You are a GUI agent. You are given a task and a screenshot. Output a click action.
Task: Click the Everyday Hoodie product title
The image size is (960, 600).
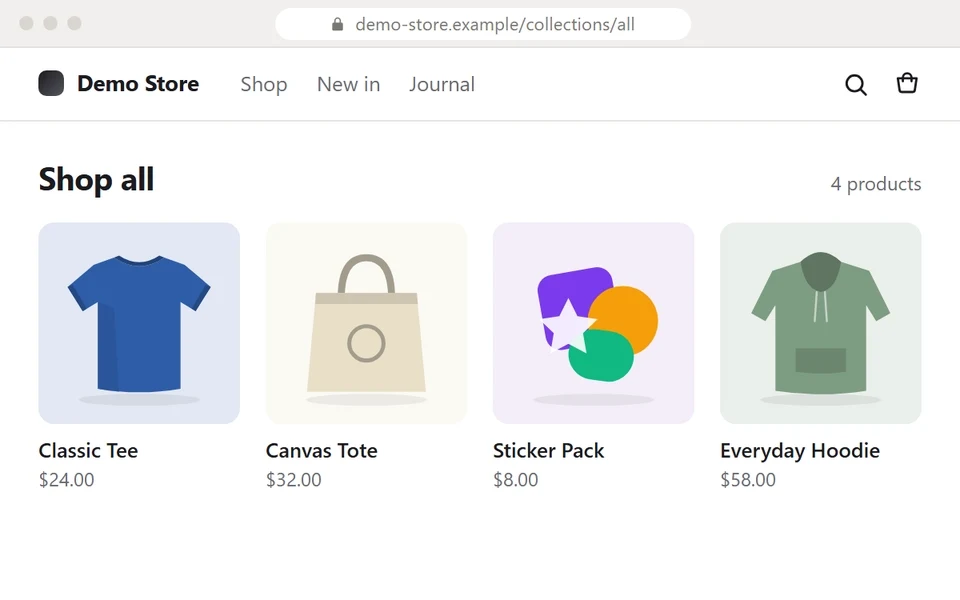800,451
